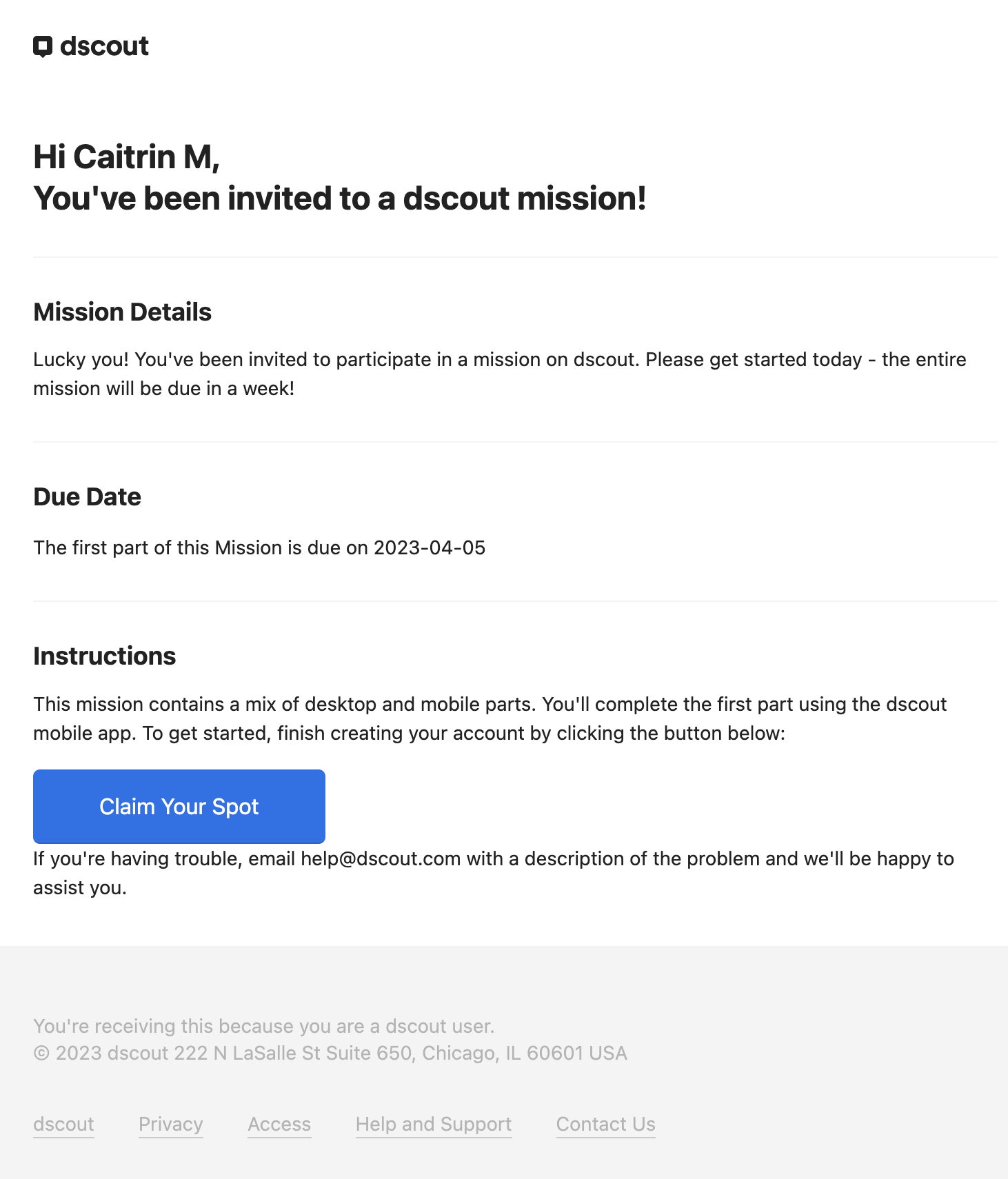Click the dscout wordmark in header
This screenshot has width=1008, height=1179.
click(x=104, y=46)
